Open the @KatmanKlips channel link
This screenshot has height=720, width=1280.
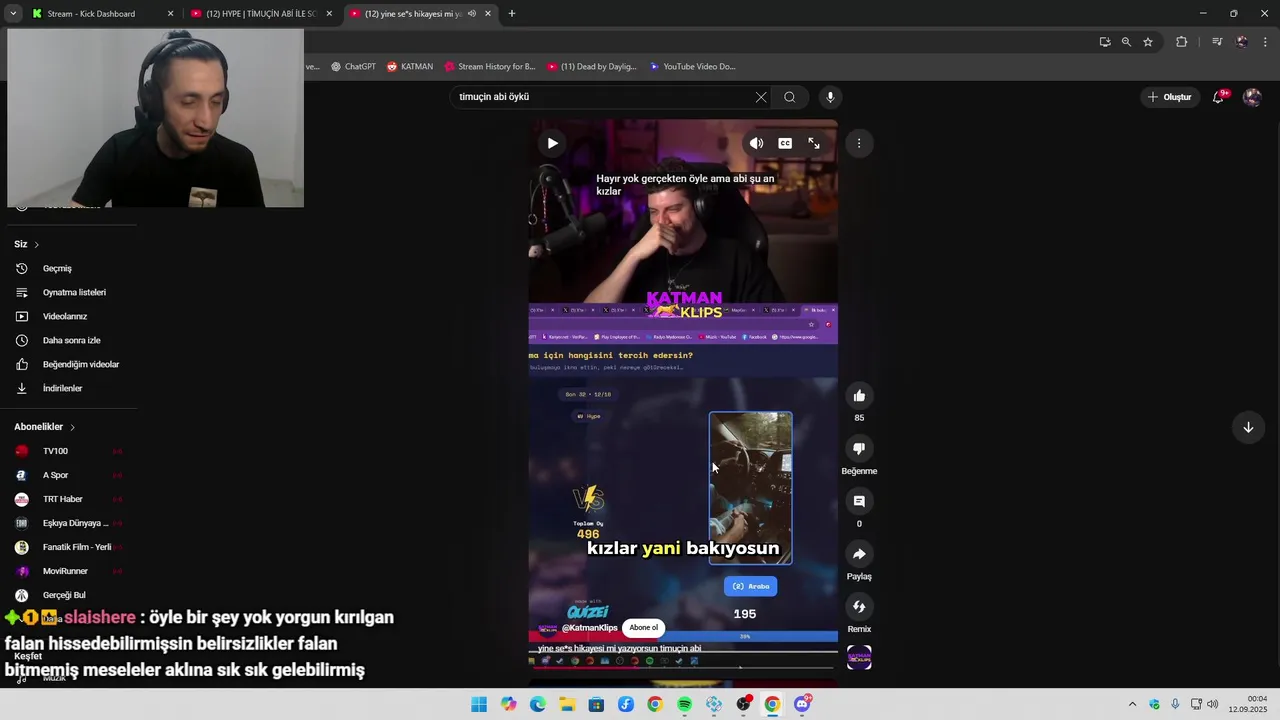(x=590, y=628)
